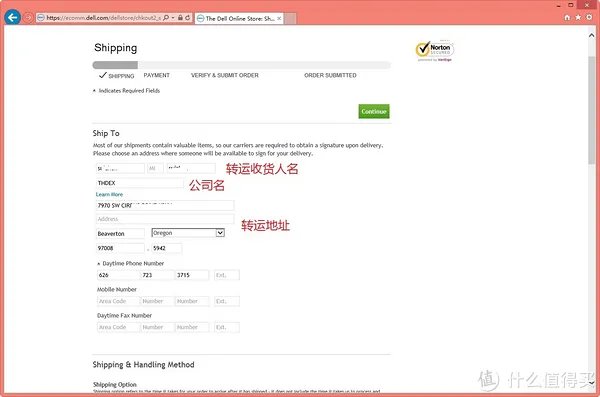Click the address bar search magnifier icon

pyautogui.click(x=166, y=18)
